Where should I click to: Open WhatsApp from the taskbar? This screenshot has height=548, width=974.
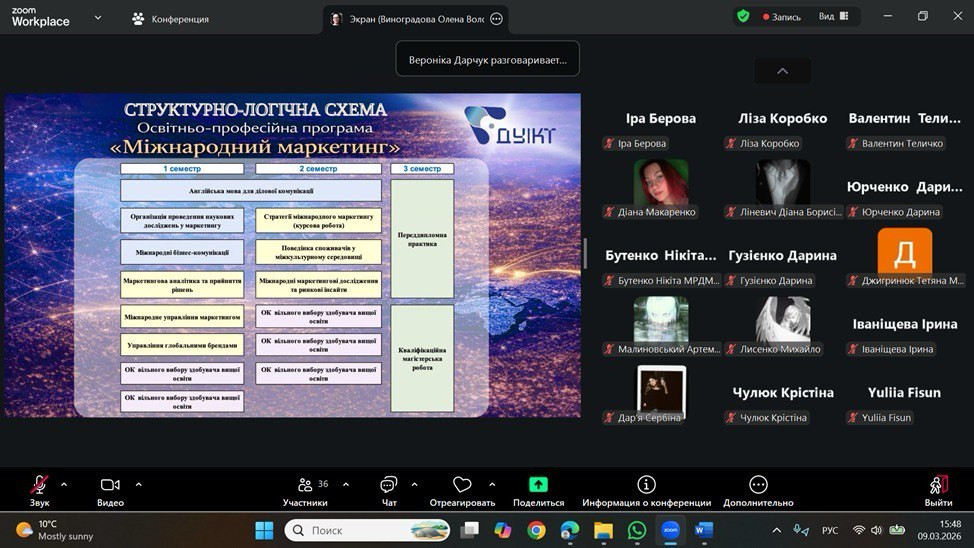click(x=637, y=530)
